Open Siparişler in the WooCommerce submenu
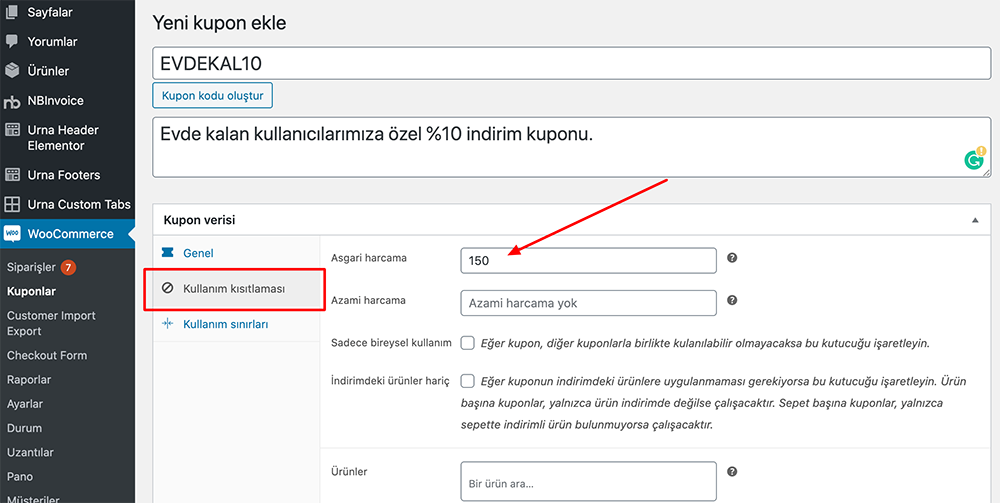Image resolution: width=1000 pixels, height=503 pixels. pyautogui.click(x=31, y=267)
